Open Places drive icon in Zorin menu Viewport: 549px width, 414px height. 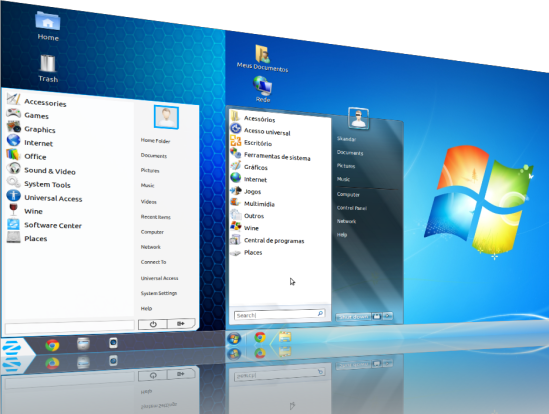coord(14,237)
